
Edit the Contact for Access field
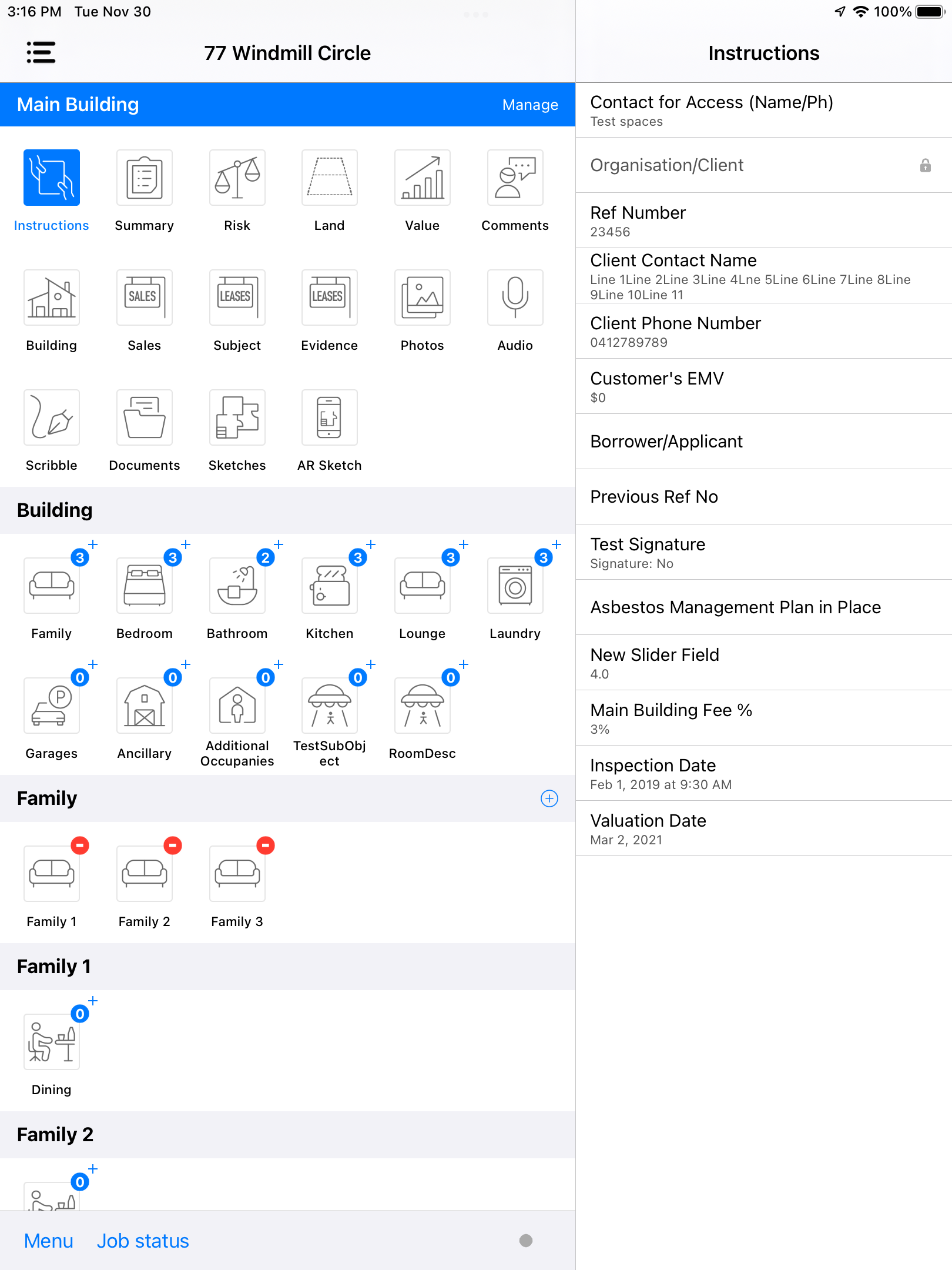click(764, 111)
